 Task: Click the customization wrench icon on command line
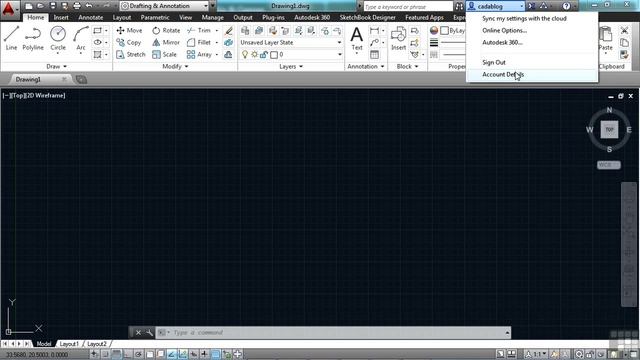pos(149,333)
